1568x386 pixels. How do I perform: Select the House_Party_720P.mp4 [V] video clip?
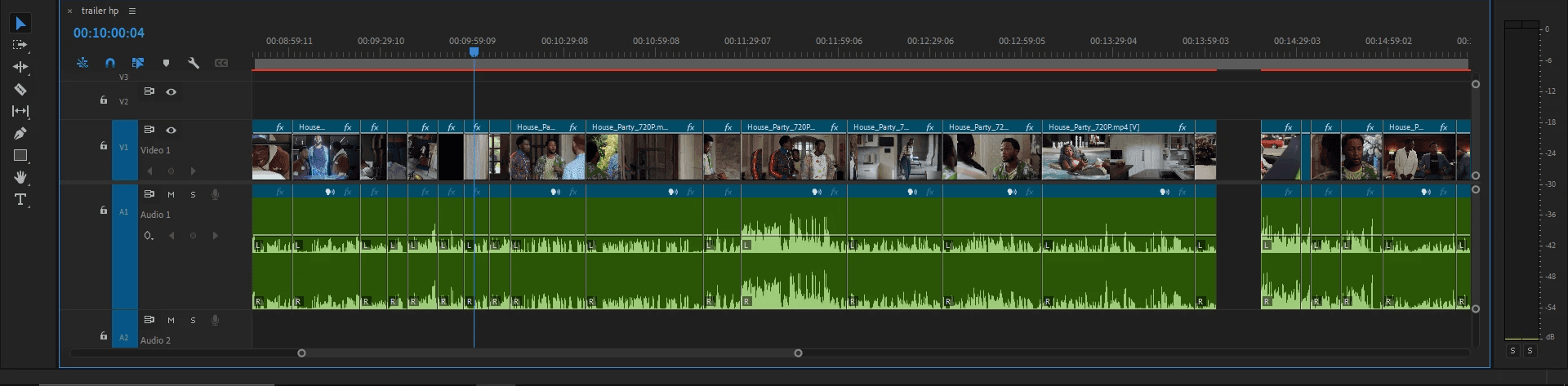coord(1118,150)
